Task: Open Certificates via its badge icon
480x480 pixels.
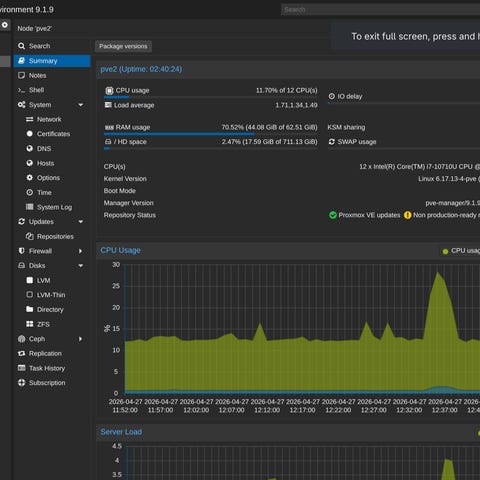Action: [x=30, y=134]
